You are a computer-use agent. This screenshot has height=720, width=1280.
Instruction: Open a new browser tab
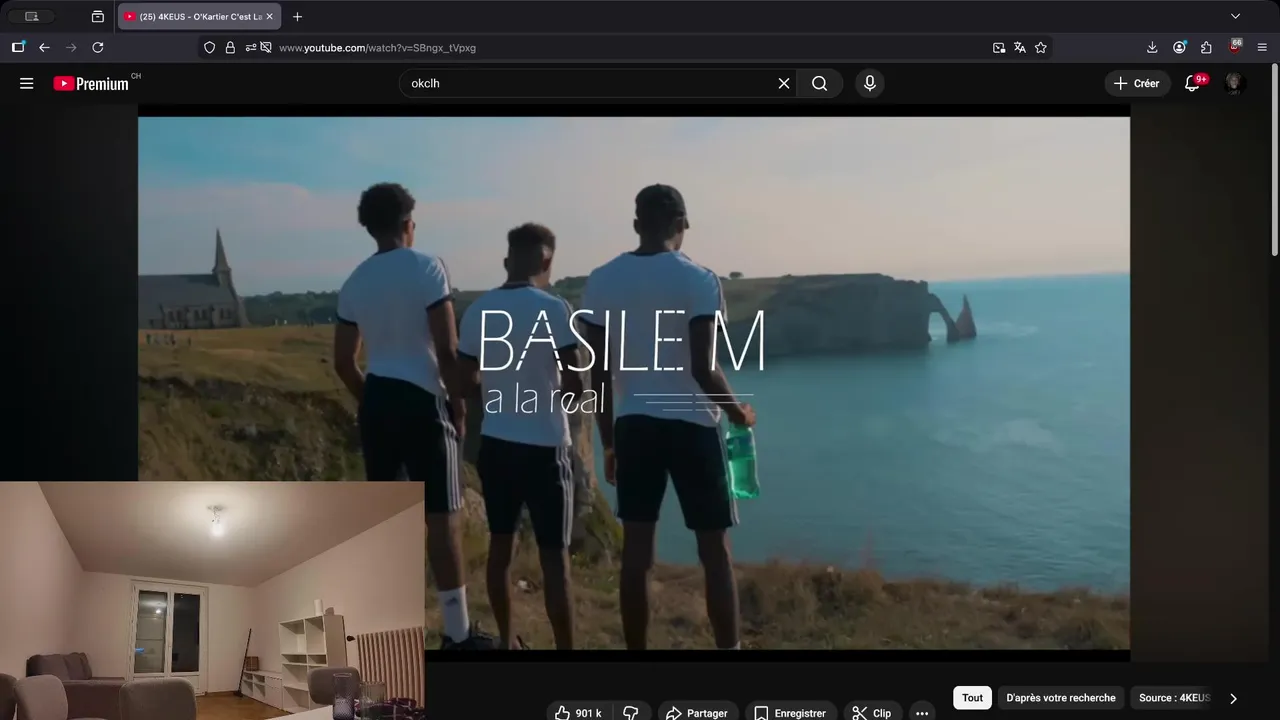(297, 17)
